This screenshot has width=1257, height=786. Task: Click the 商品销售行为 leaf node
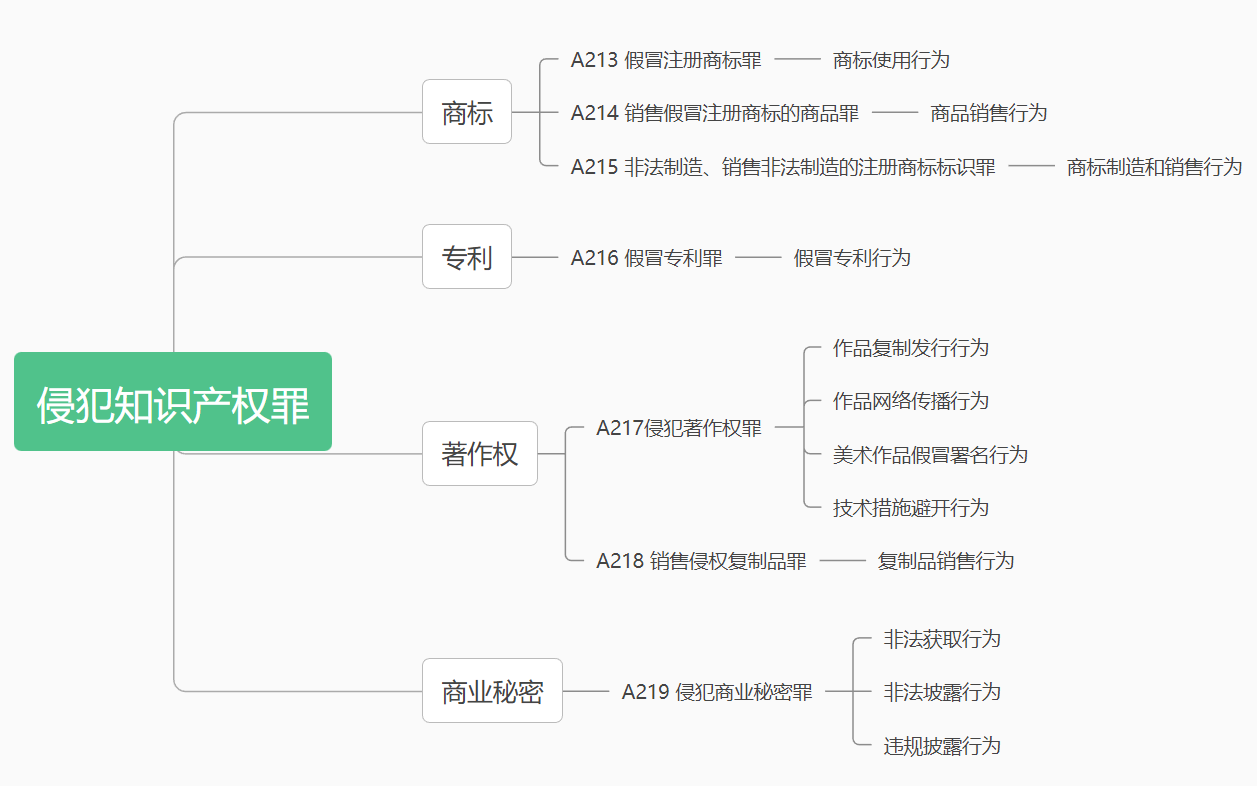point(988,113)
